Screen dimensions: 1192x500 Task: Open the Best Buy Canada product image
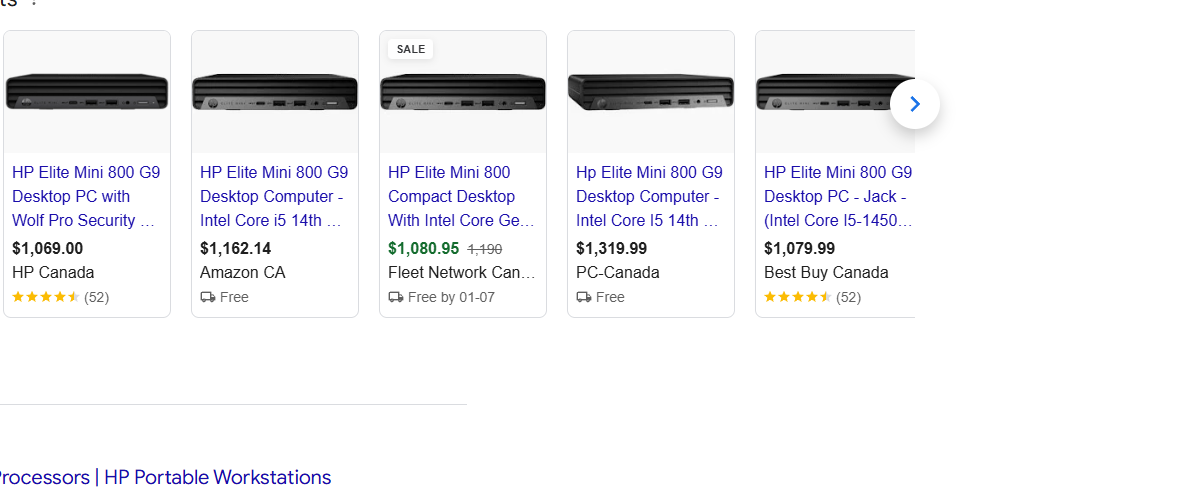pyautogui.click(x=835, y=92)
